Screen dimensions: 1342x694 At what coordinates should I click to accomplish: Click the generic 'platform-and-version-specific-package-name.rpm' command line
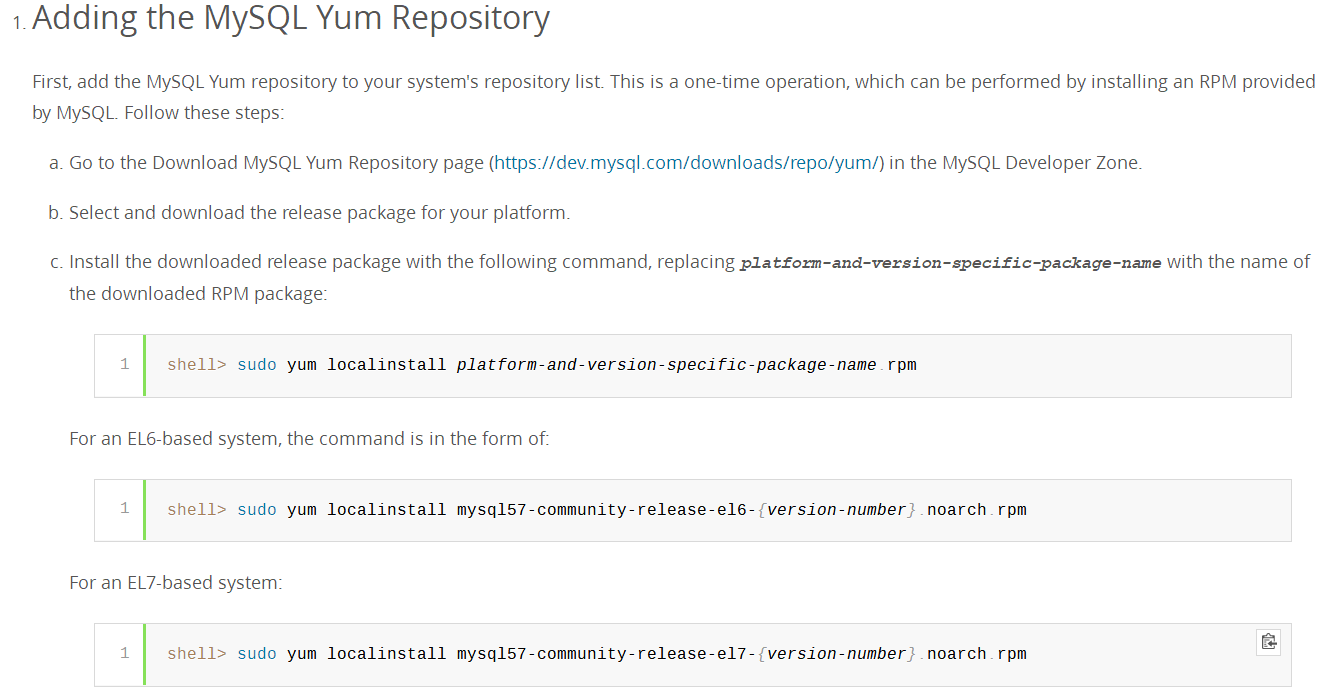coord(542,365)
